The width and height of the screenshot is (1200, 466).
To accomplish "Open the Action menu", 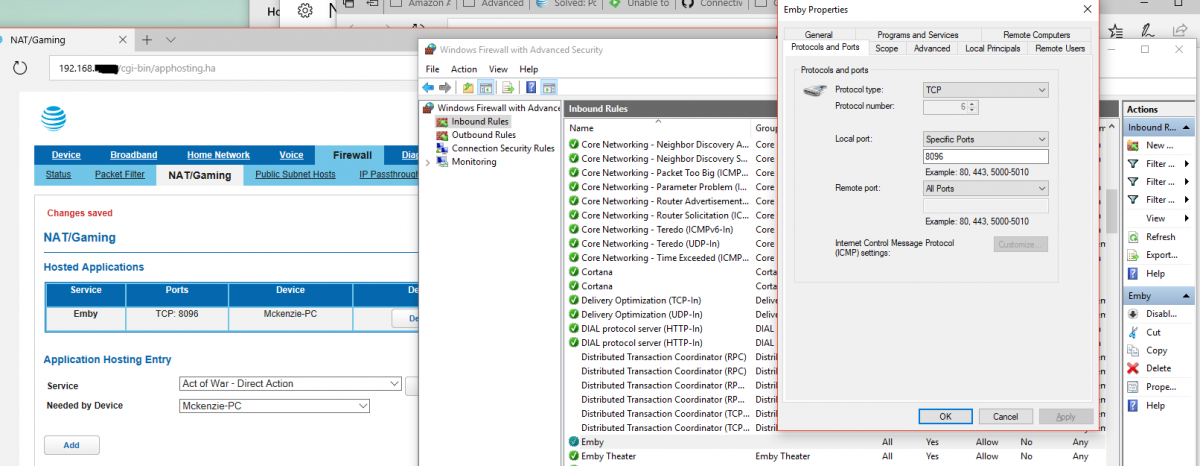I will [x=463, y=69].
